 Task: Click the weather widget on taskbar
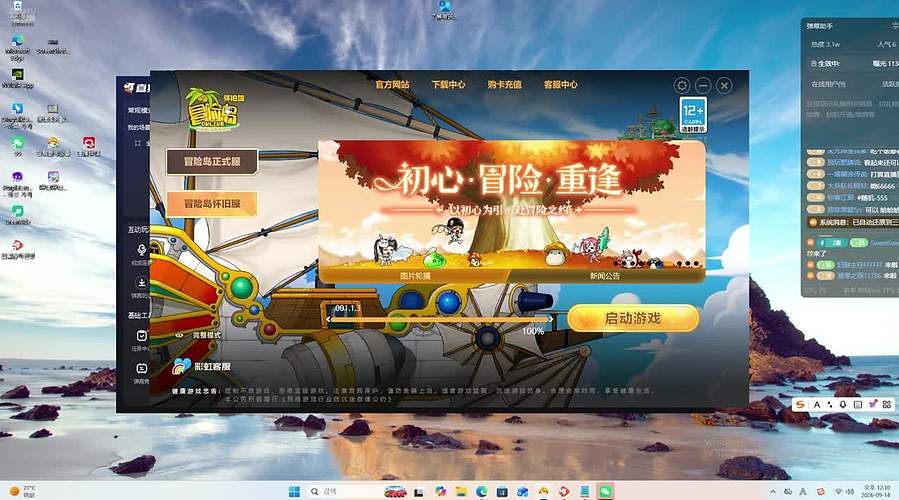[22, 491]
